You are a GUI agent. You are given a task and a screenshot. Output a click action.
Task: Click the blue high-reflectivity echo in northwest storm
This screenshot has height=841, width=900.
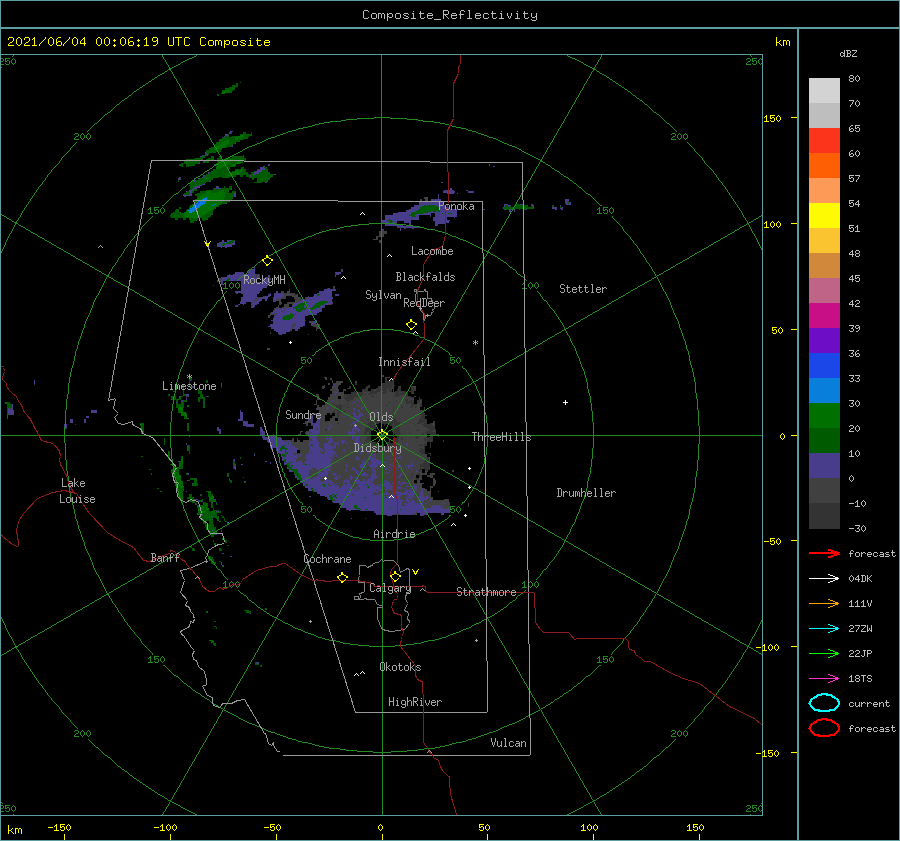click(198, 206)
